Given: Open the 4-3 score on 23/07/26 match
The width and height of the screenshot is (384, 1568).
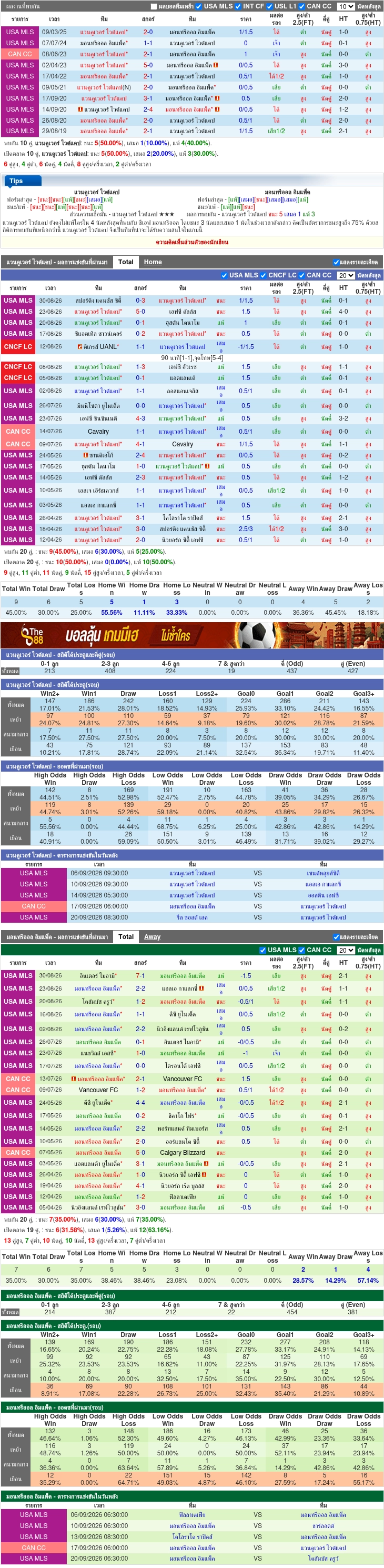Looking at the screenshot, I should (140, 418).
